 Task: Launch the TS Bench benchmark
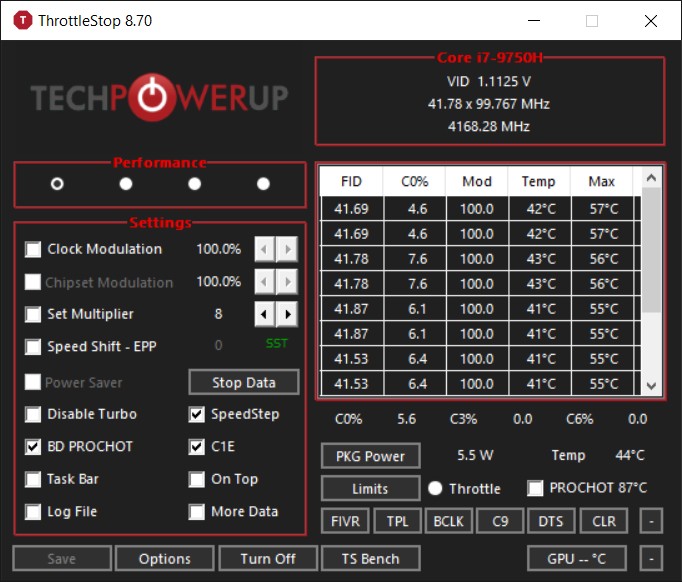tap(371, 558)
